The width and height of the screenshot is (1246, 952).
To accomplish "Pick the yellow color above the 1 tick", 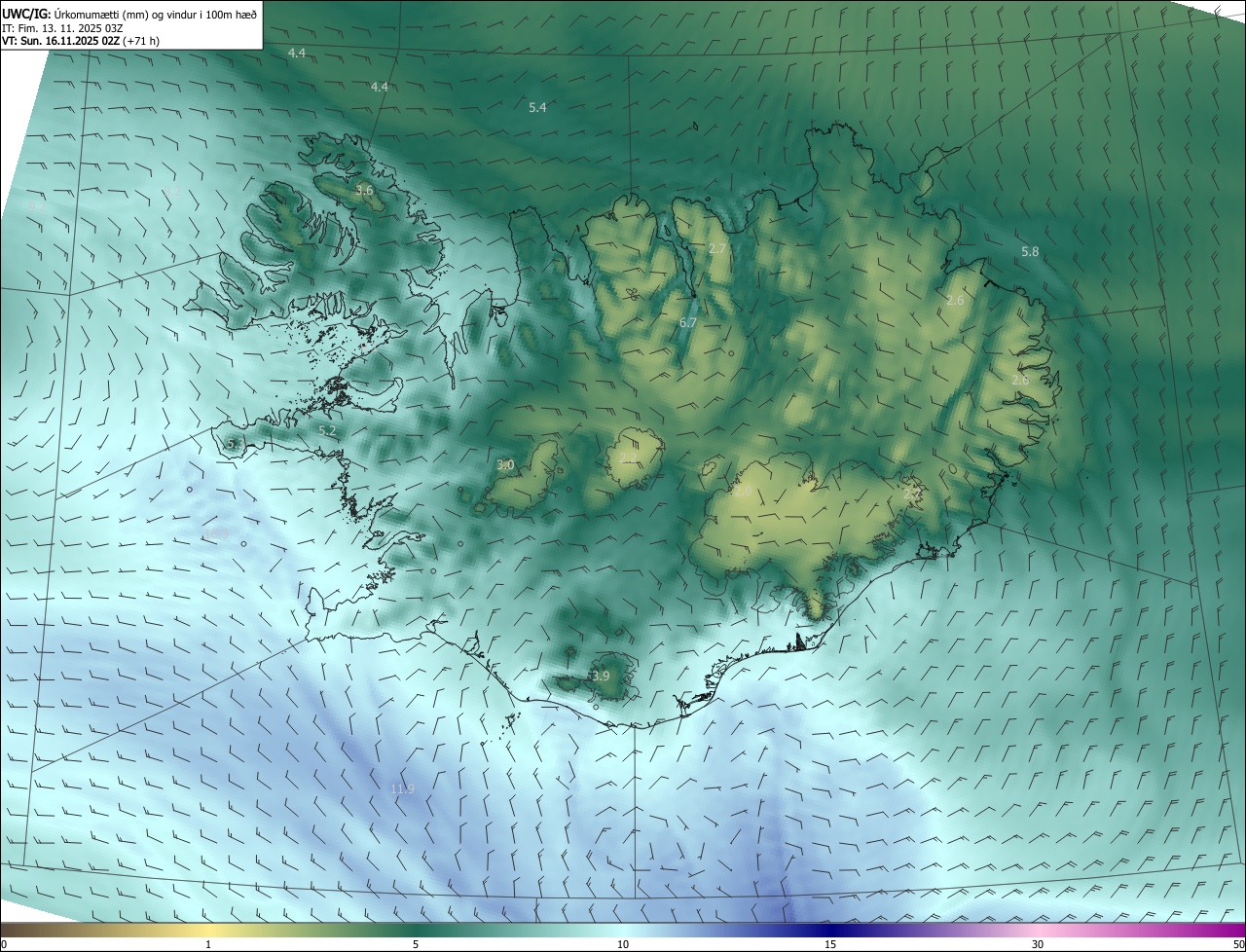I will (208, 930).
